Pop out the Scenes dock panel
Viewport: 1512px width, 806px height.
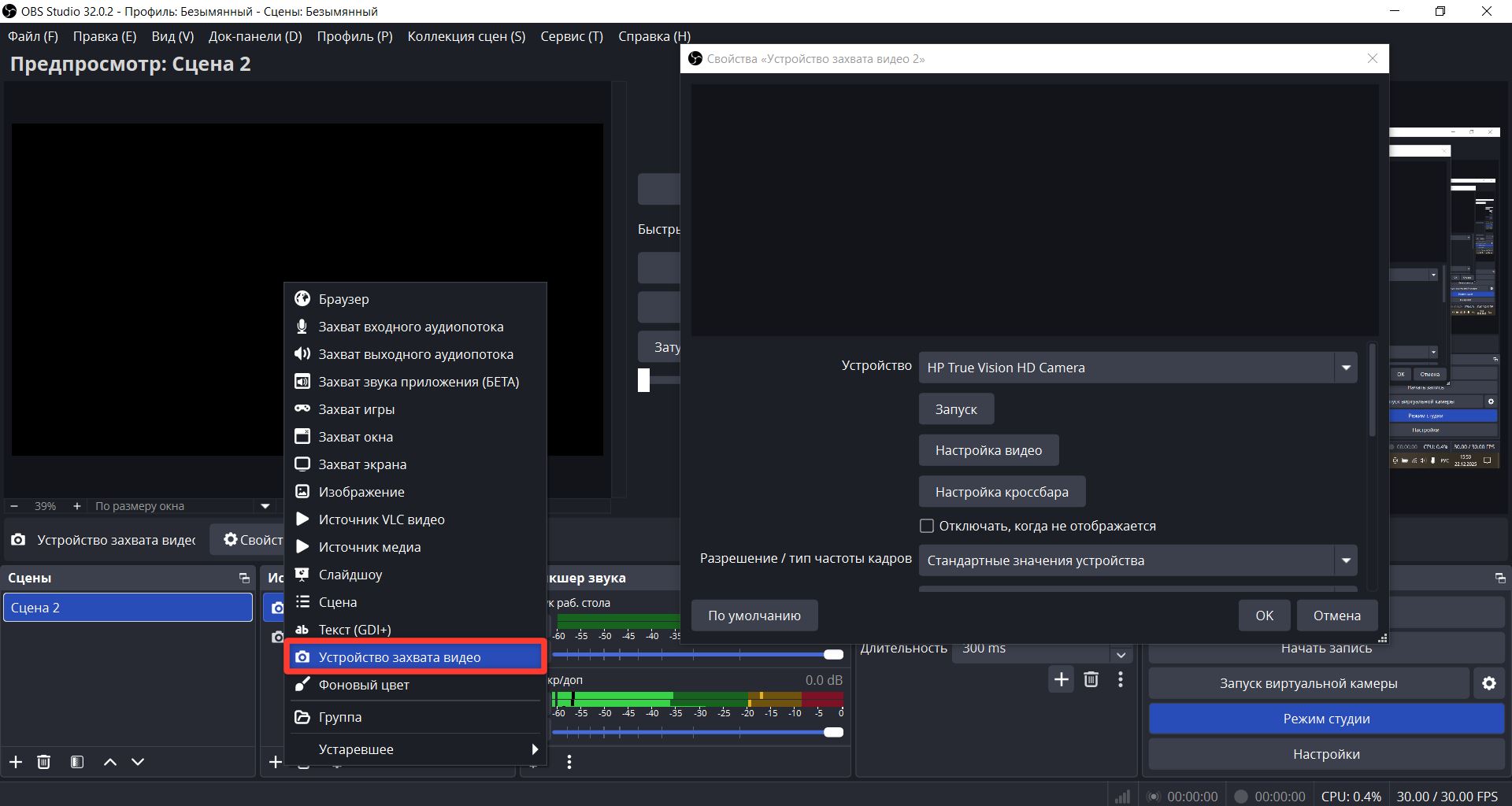(x=244, y=578)
